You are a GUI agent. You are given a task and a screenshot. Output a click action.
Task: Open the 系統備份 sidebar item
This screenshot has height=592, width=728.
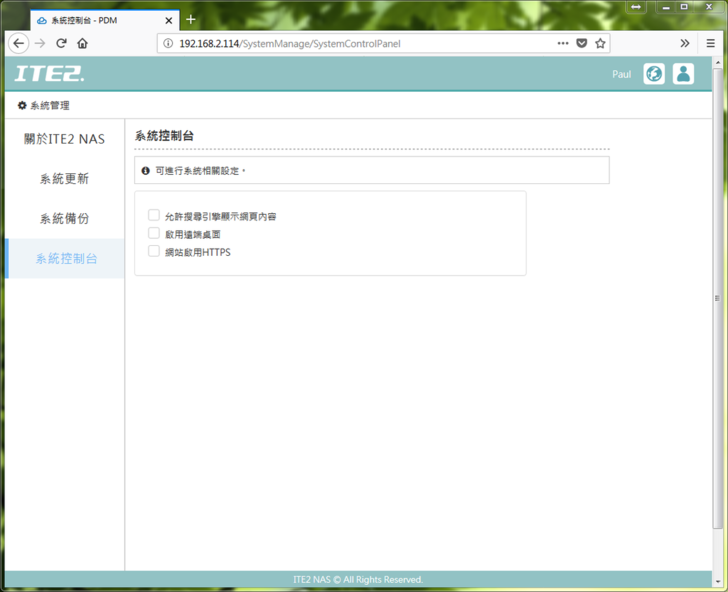pyautogui.click(x=64, y=219)
